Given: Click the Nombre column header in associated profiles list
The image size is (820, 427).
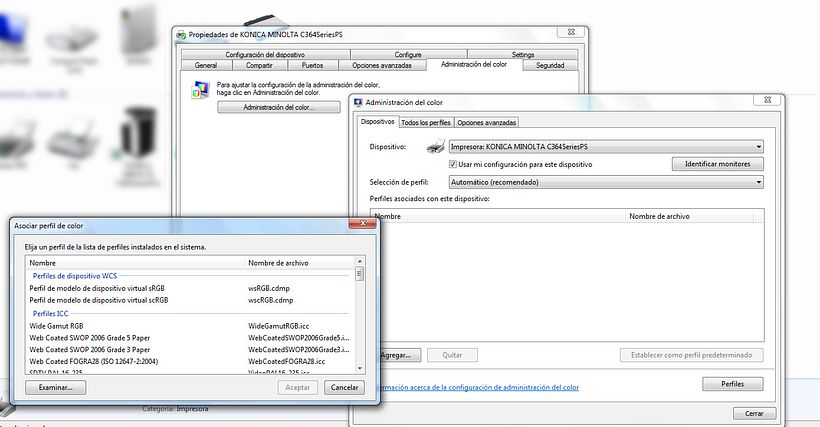Looking at the screenshot, I should (498, 216).
